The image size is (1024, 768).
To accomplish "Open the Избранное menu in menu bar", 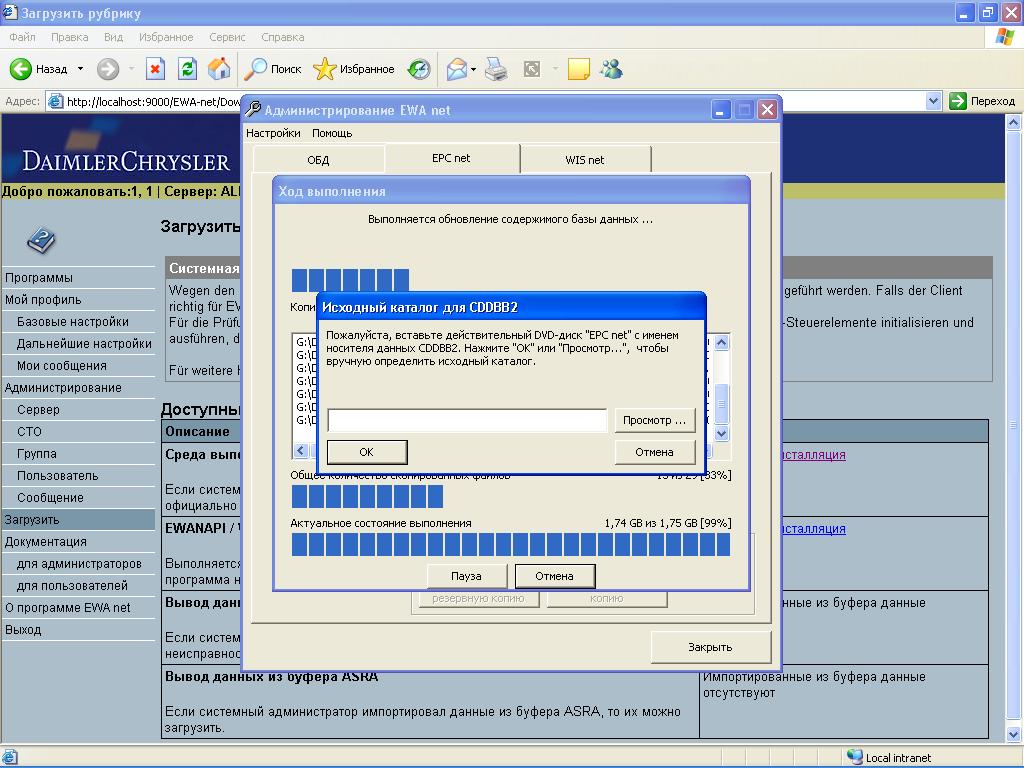I will click(x=166, y=37).
